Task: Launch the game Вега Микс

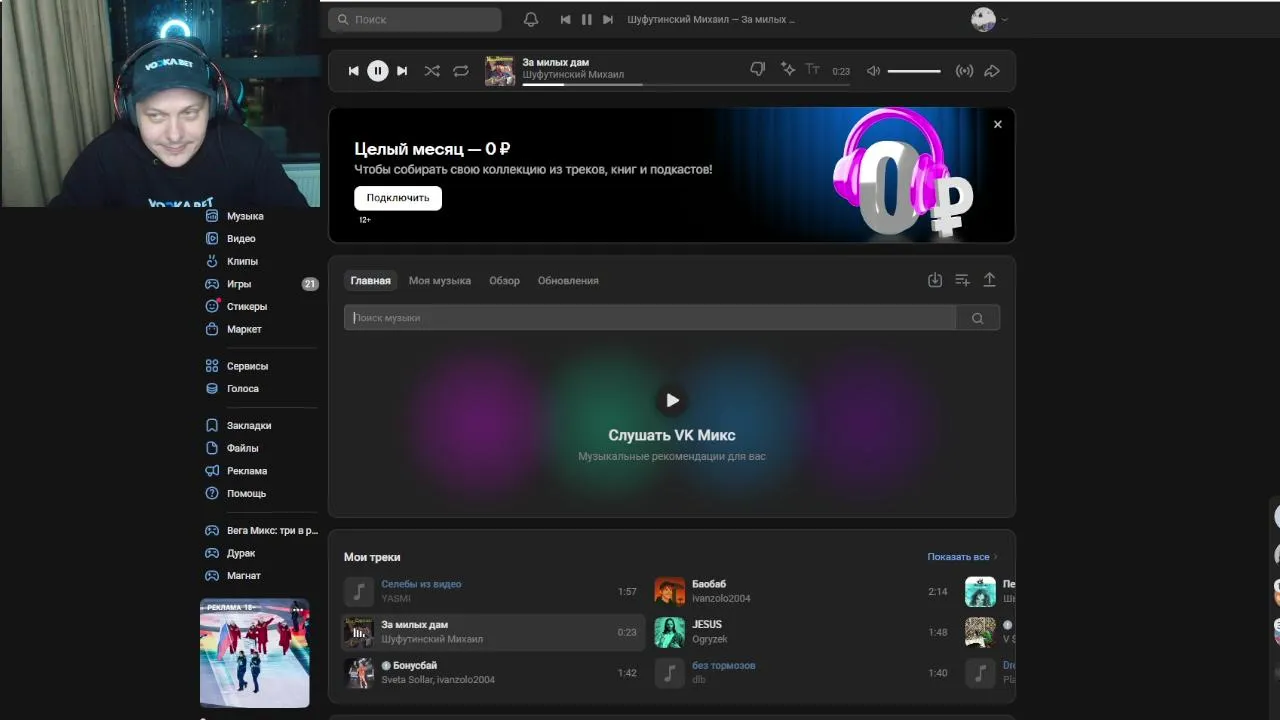Action: 262,531
